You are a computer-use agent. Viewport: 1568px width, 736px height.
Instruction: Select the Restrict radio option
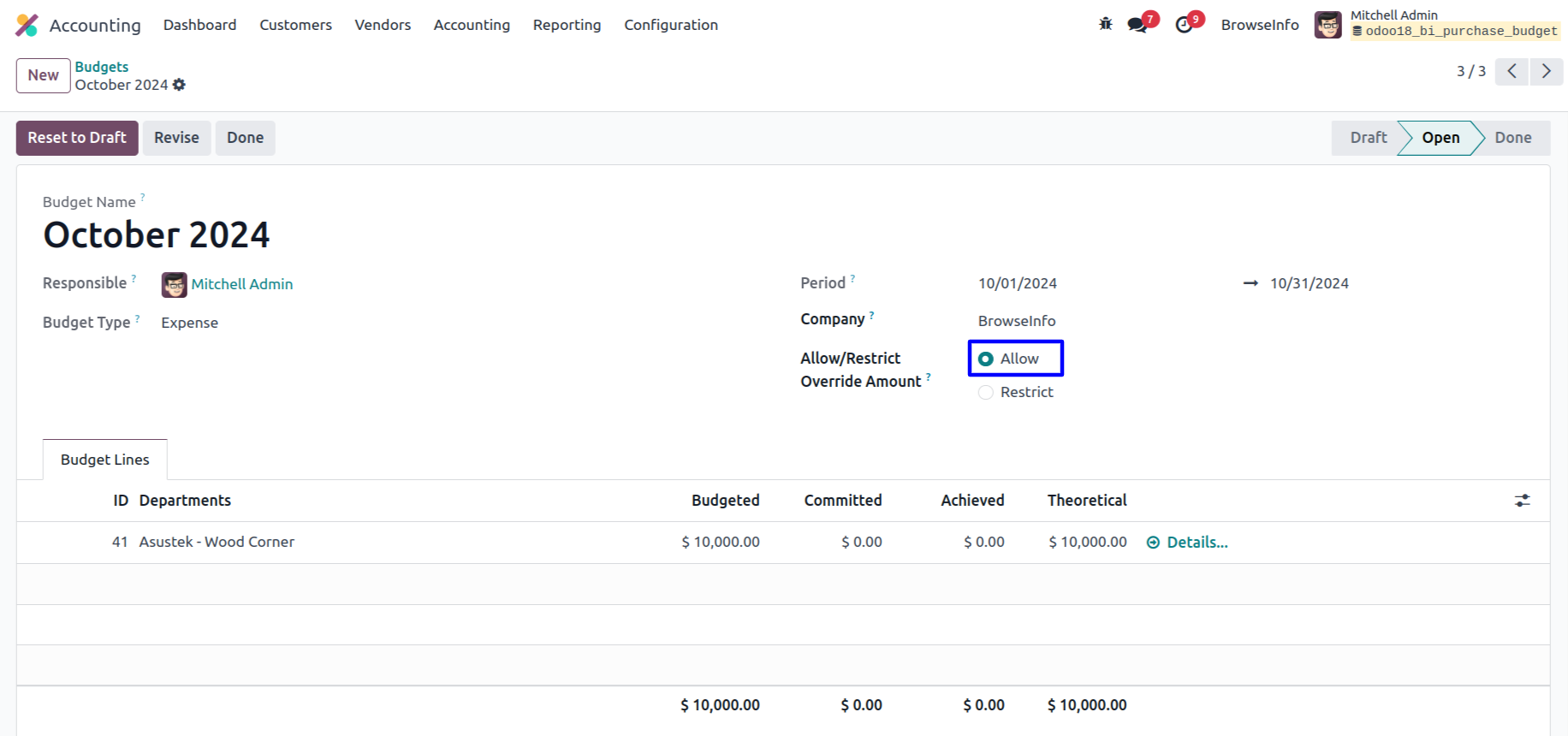986,392
